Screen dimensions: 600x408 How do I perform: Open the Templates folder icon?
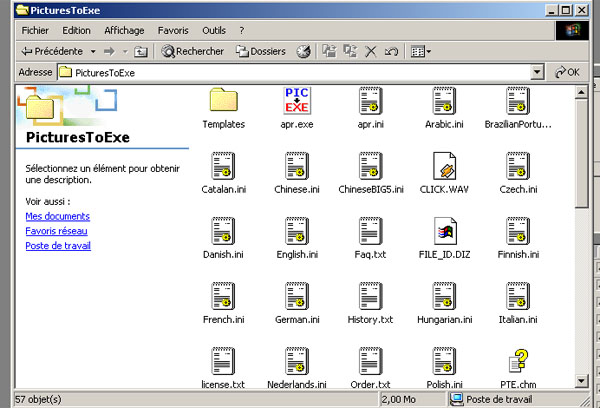click(x=223, y=100)
